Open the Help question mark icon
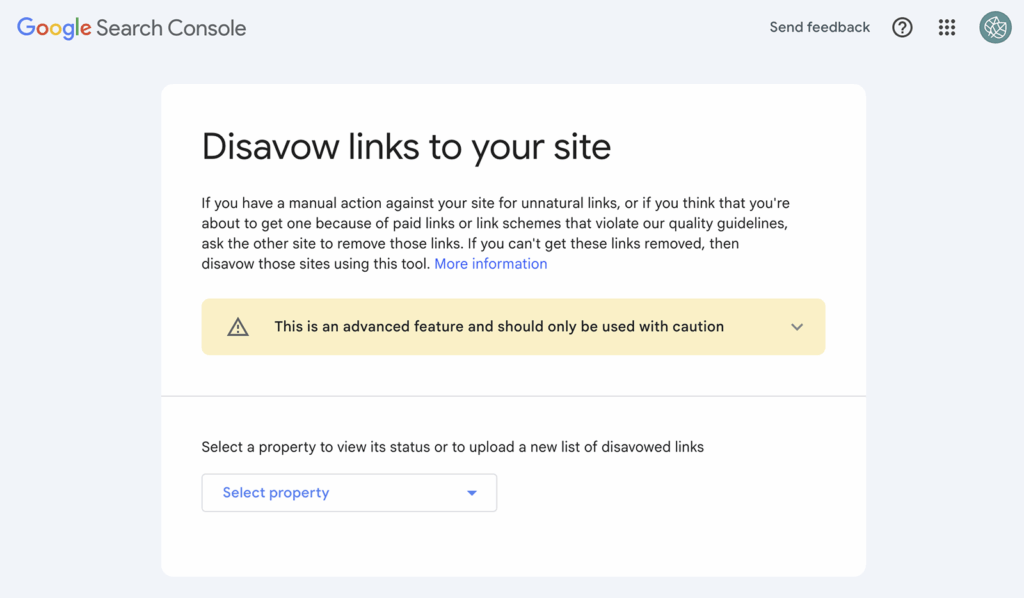 click(x=902, y=28)
